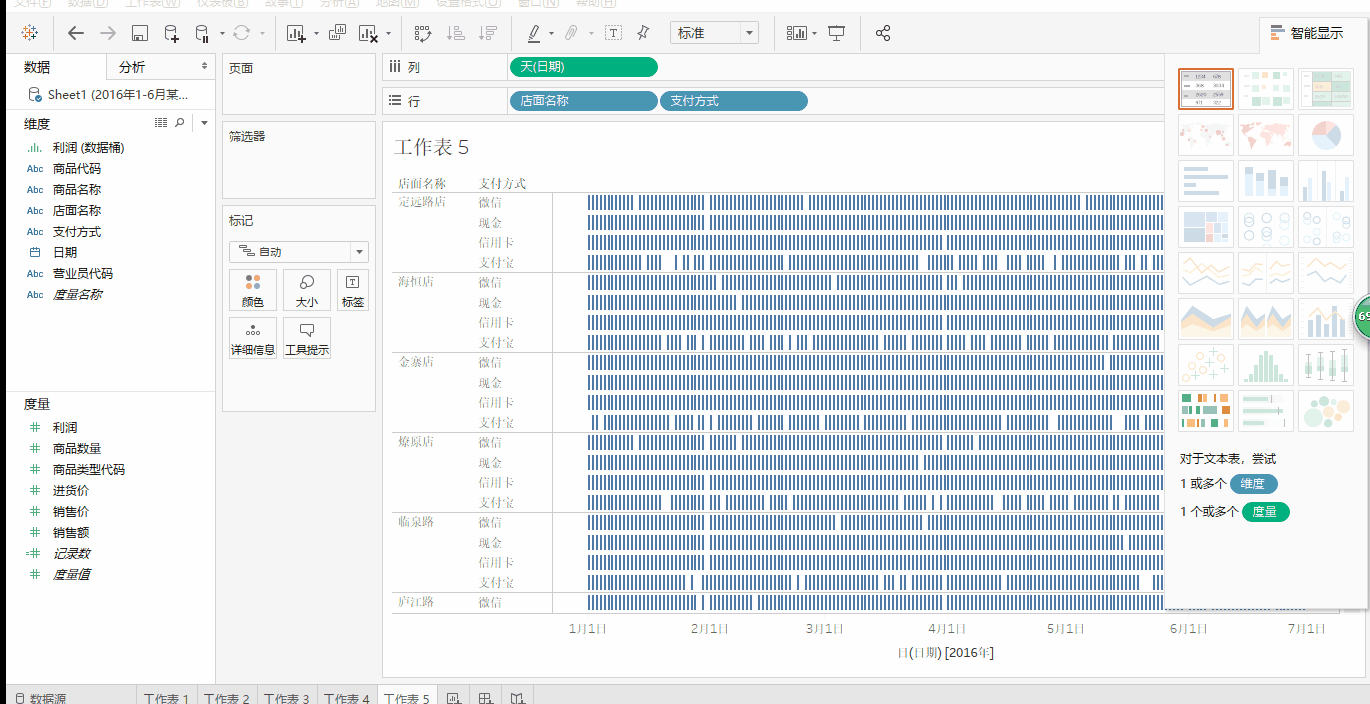Create a new dashboard

[x=484, y=695]
